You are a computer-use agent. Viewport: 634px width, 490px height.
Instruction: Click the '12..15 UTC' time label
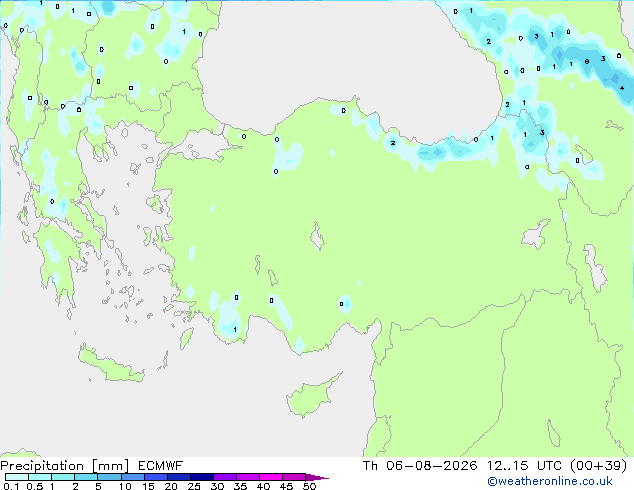click(524, 466)
